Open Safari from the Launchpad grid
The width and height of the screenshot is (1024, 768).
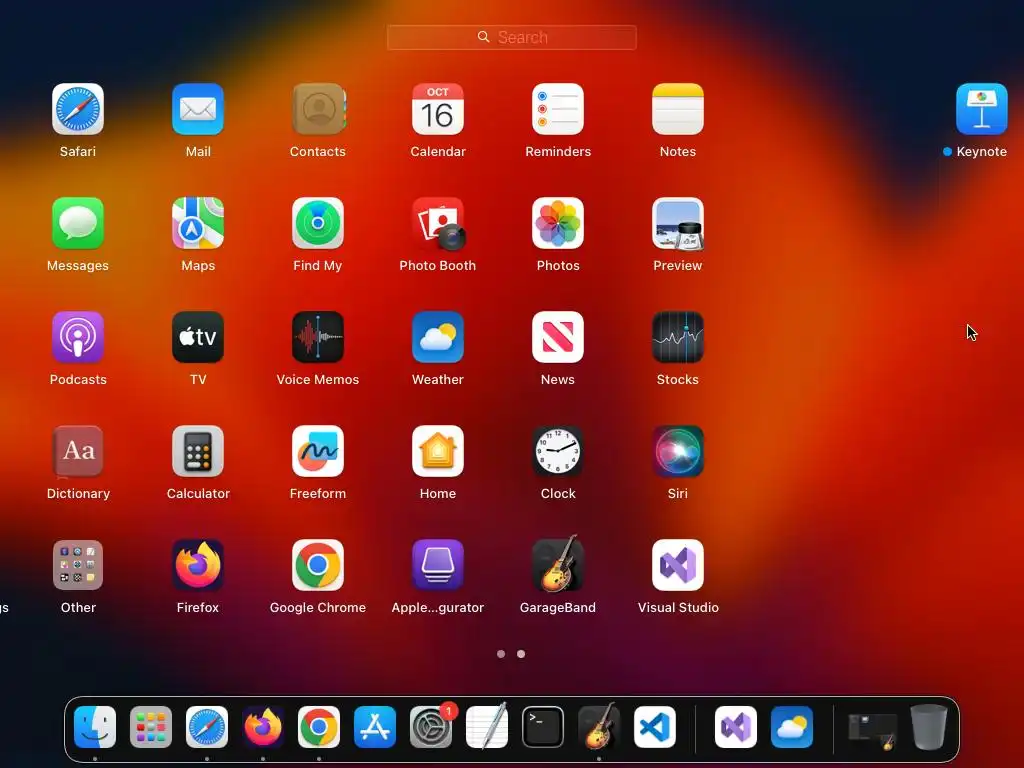tap(78, 109)
